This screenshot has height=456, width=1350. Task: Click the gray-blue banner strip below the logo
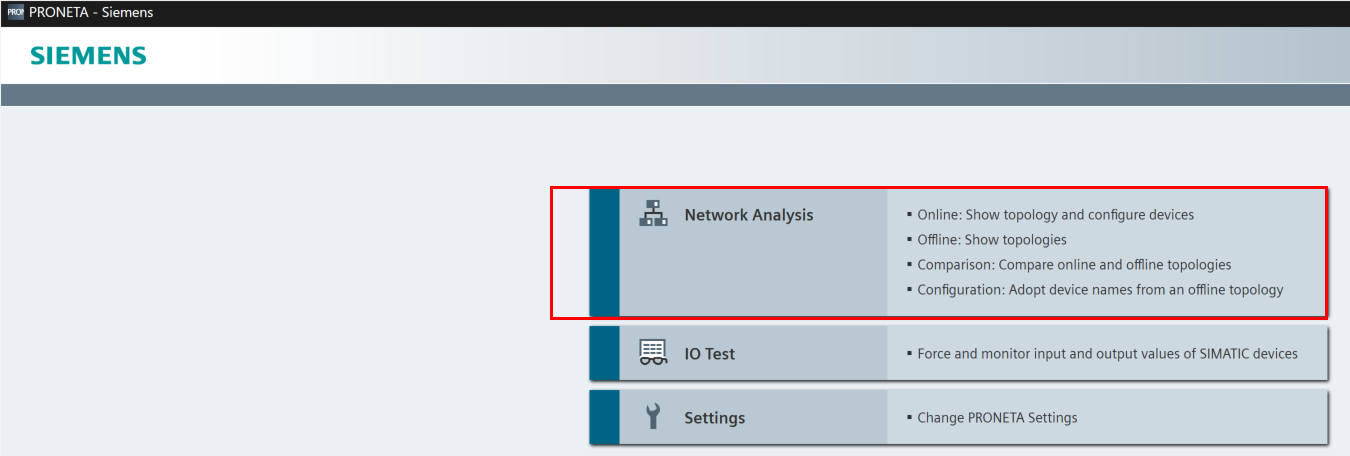pos(675,95)
